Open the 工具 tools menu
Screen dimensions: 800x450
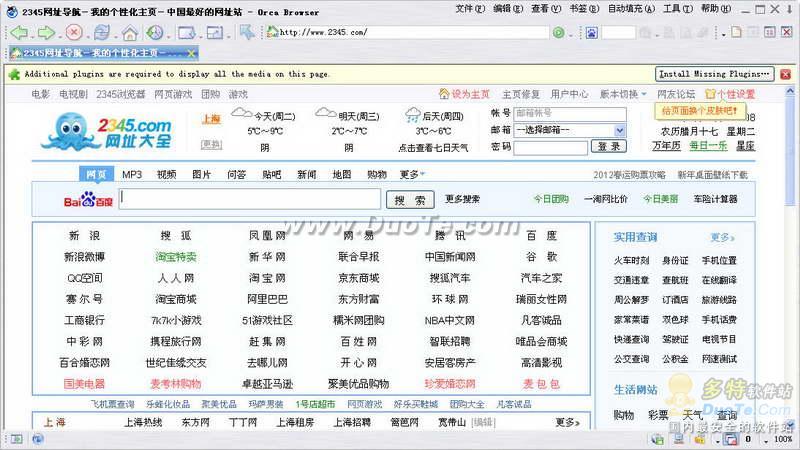coord(676,8)
